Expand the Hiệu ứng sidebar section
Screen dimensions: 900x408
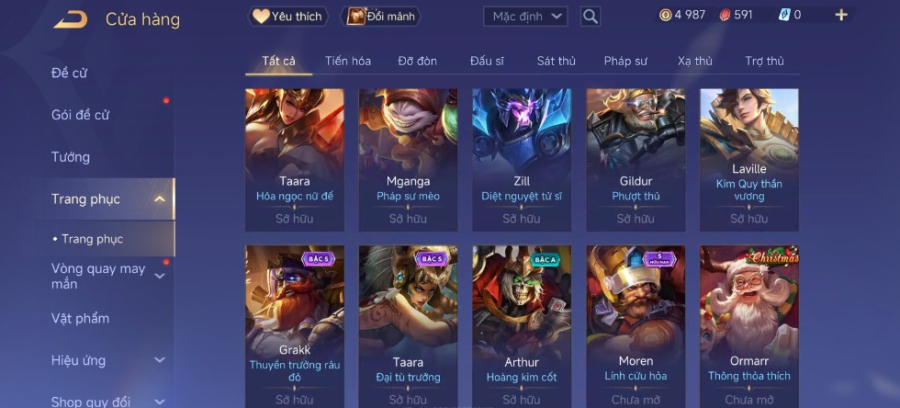click(x=160, y=360)
